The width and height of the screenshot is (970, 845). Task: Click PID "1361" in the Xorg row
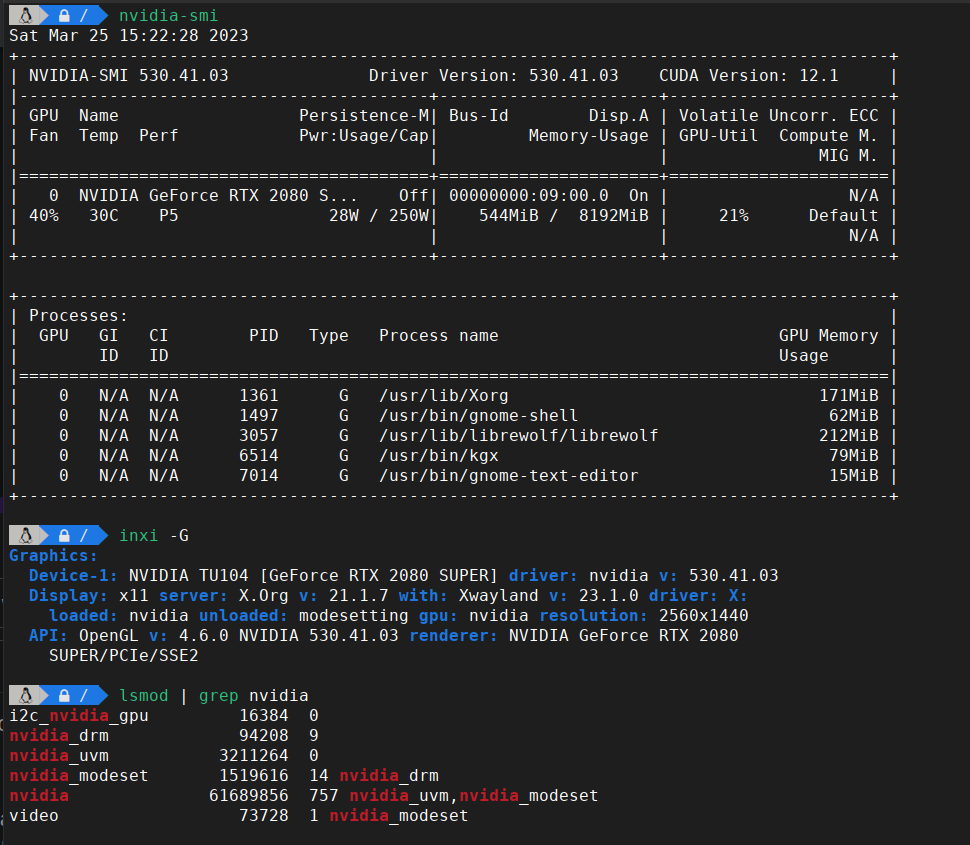[259, 395]
